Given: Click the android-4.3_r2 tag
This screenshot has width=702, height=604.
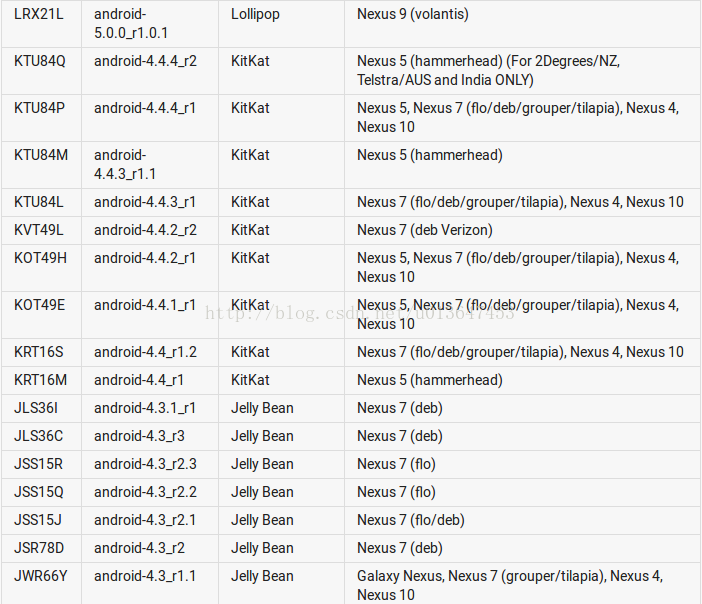Looking at the screenshot, I should [x=139, y=548].
